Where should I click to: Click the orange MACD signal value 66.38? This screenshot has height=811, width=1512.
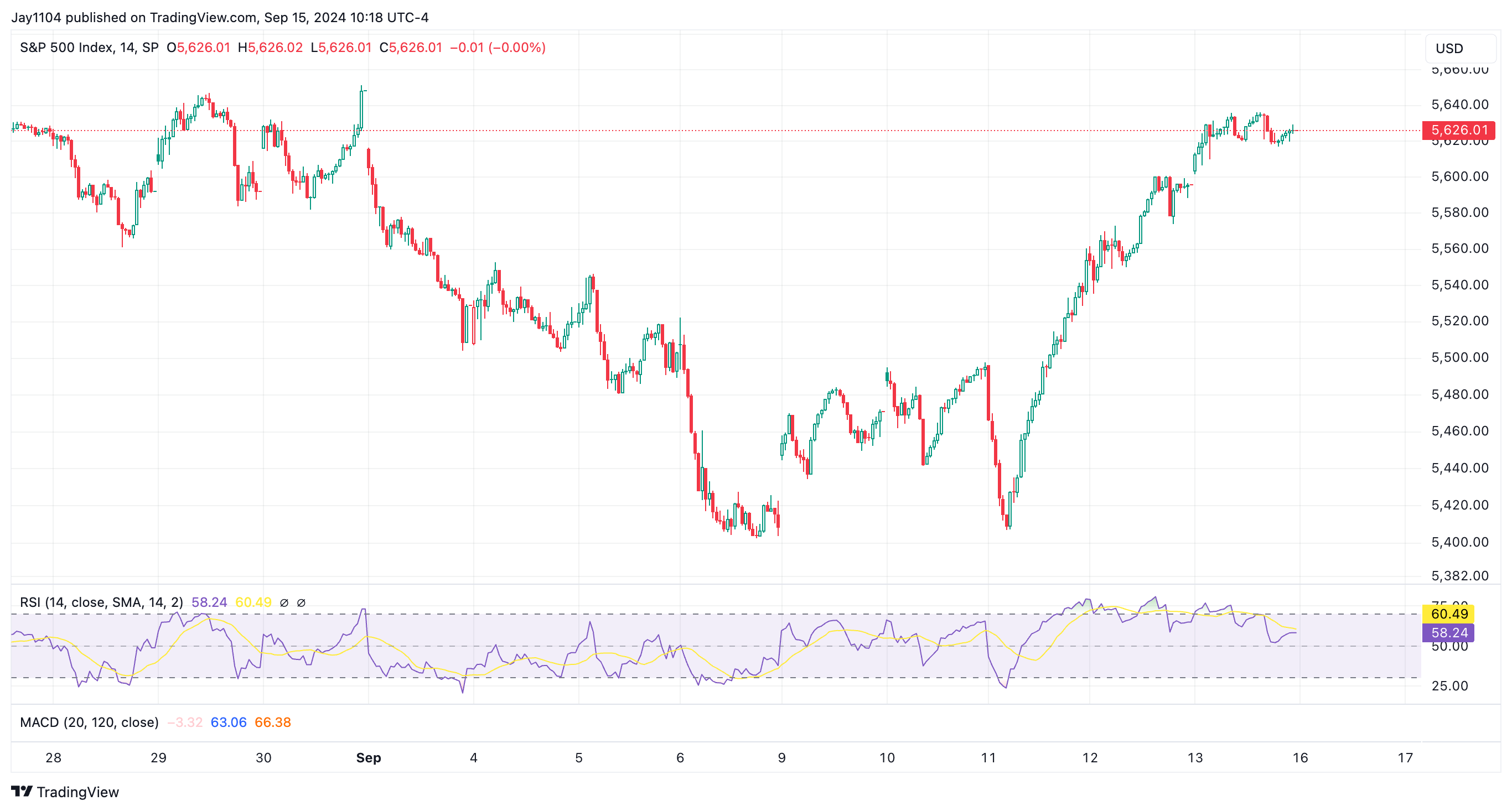click(x=272, y=722)
